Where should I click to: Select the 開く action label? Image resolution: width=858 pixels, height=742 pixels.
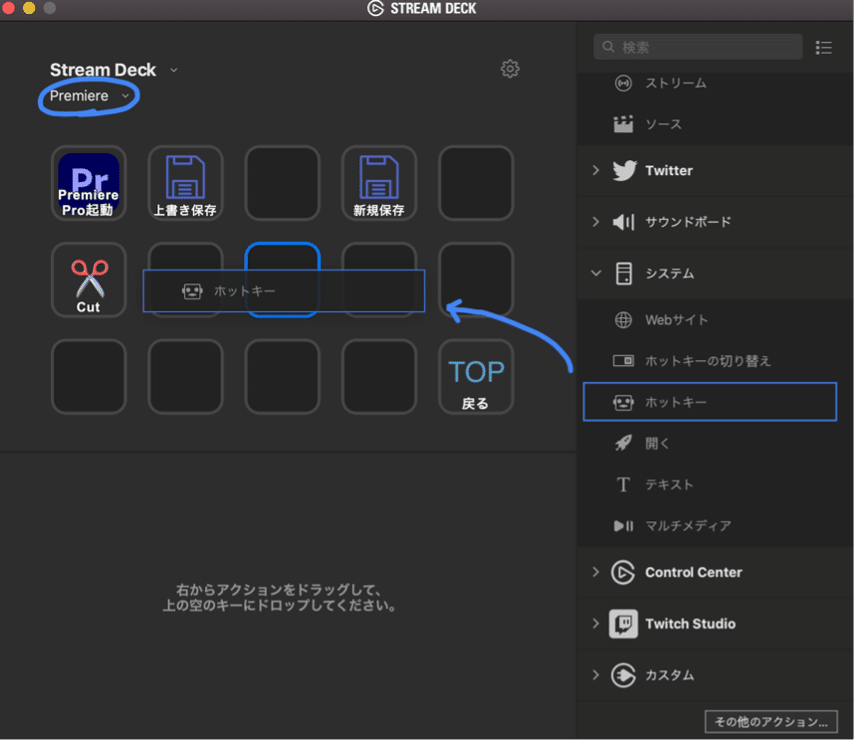tap(657, 444)
